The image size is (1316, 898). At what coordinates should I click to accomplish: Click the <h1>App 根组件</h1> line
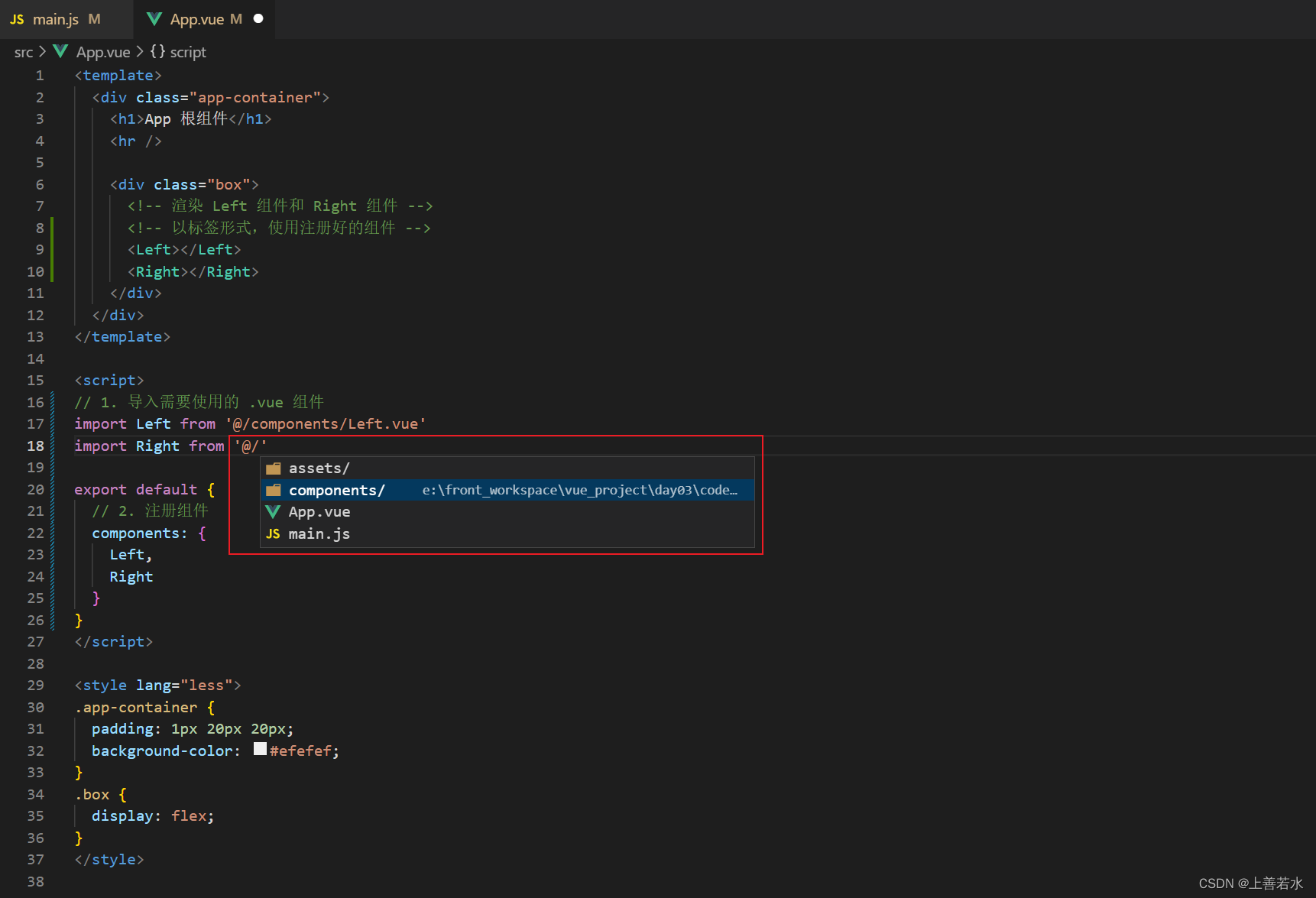coord(191,119)
